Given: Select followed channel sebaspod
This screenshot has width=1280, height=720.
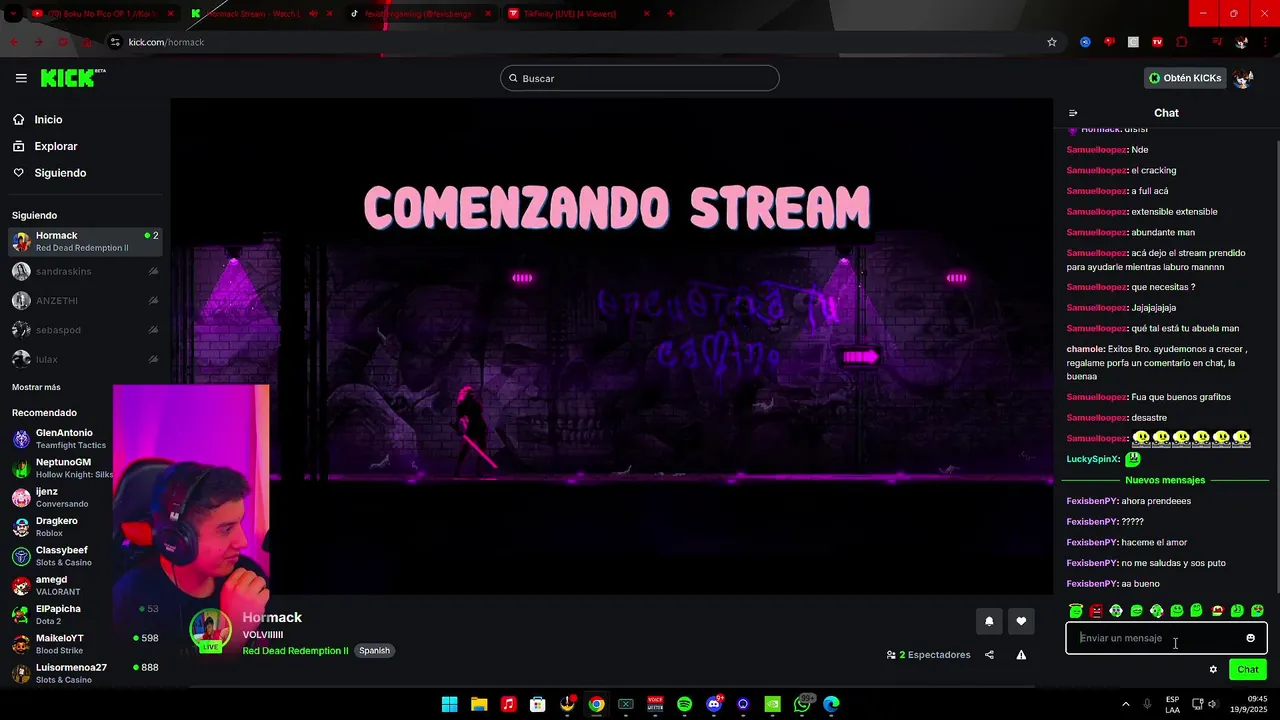Looking at the screenshot, I should pos(85,329).
